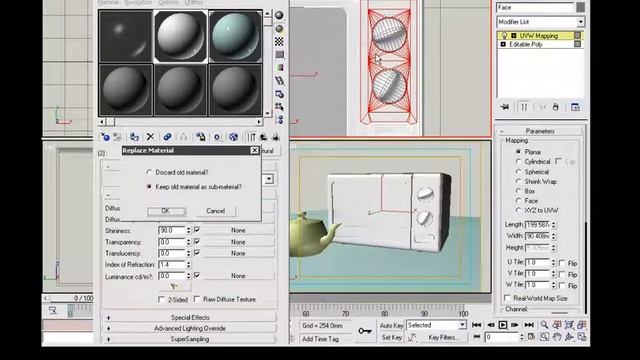Click Reset Map/Mtl X icon

click(150, 137)
